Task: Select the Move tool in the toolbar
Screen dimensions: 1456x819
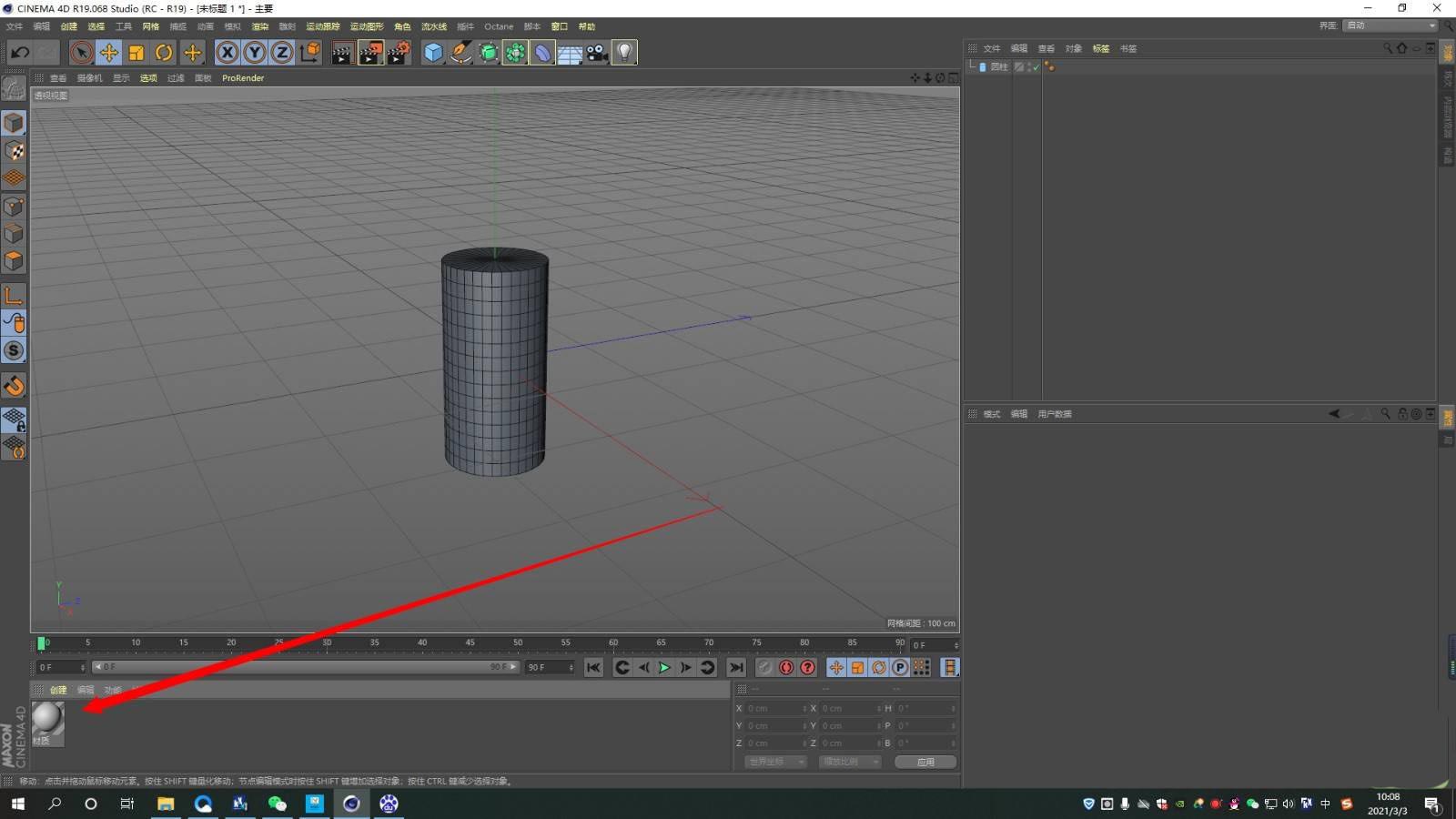Action: point(108,52)
